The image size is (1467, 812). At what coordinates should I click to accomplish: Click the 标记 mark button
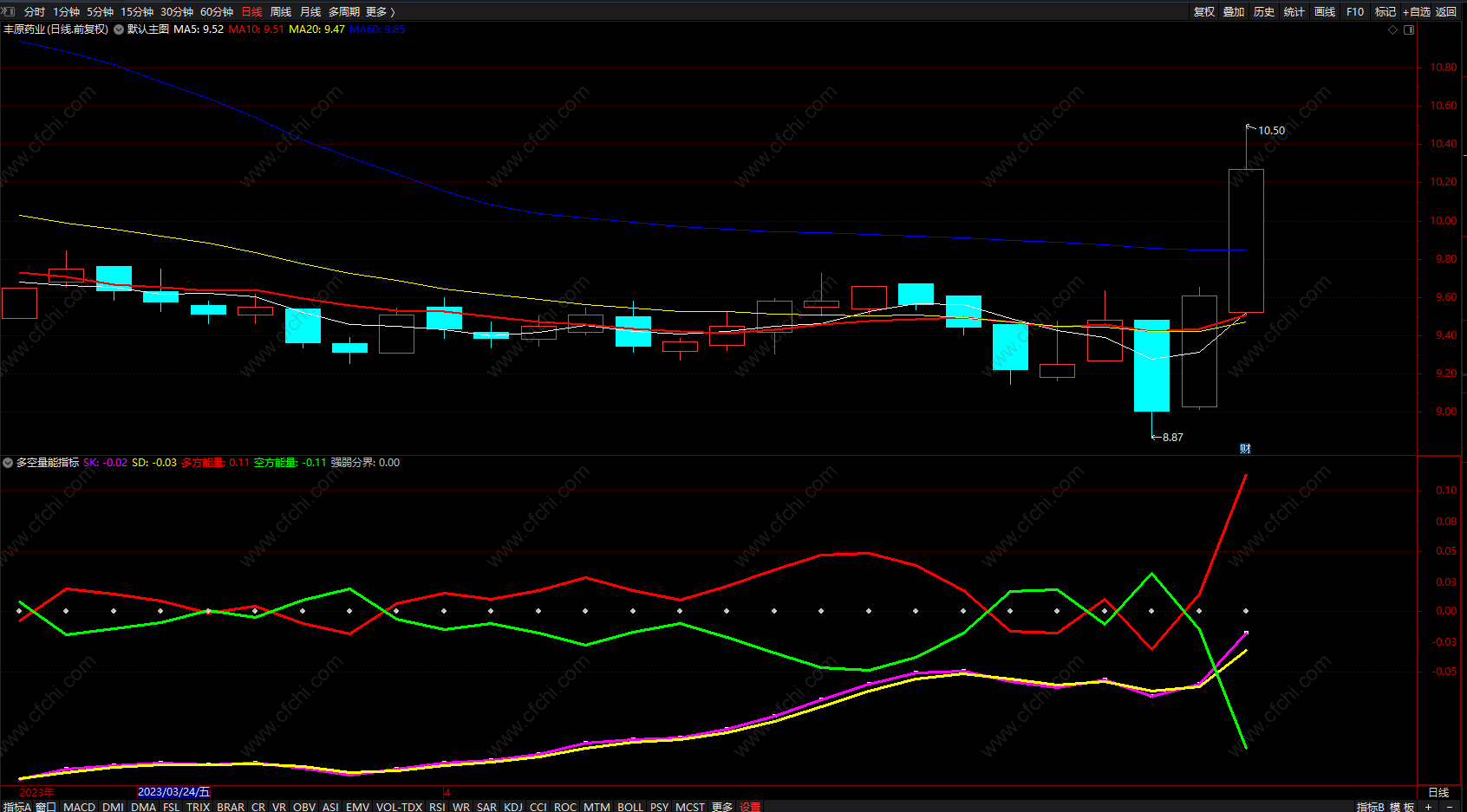tap(1385, 12)
